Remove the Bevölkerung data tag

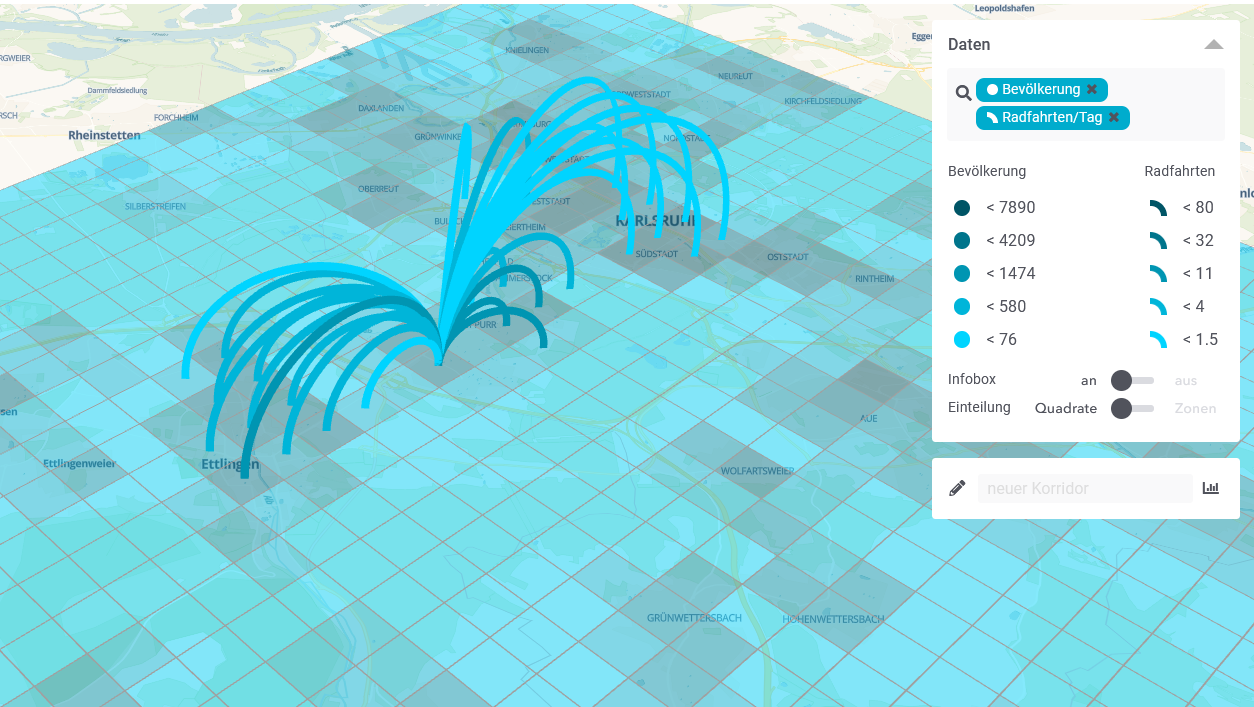[1092, 90]
